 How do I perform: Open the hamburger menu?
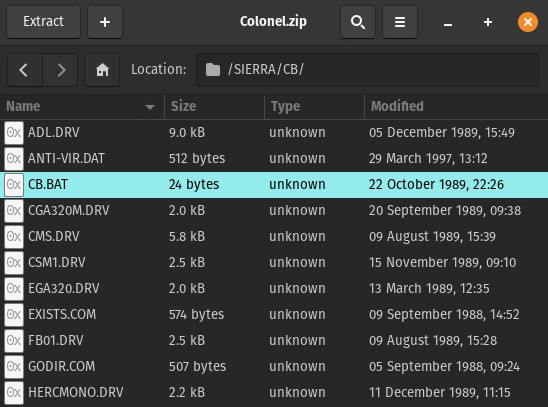[x=400, y=22]
